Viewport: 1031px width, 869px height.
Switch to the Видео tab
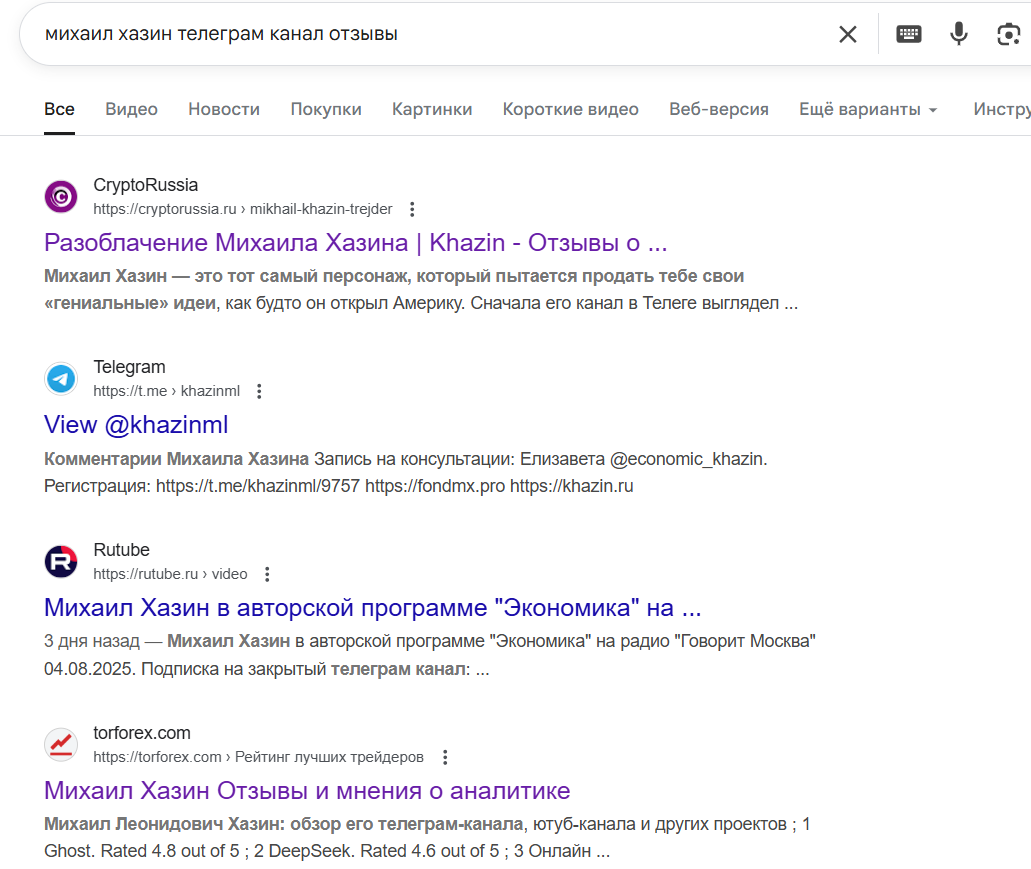tap(131, 109)
